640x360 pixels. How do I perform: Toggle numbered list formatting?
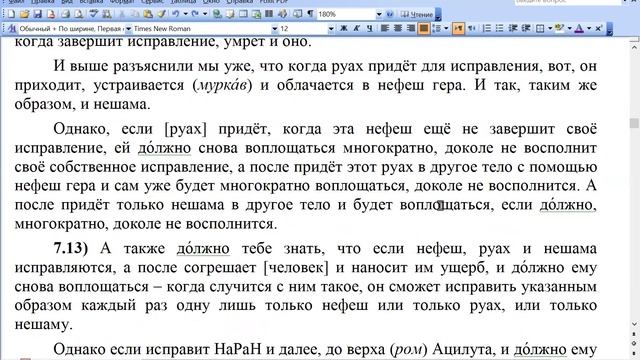[x=487, y=29]
